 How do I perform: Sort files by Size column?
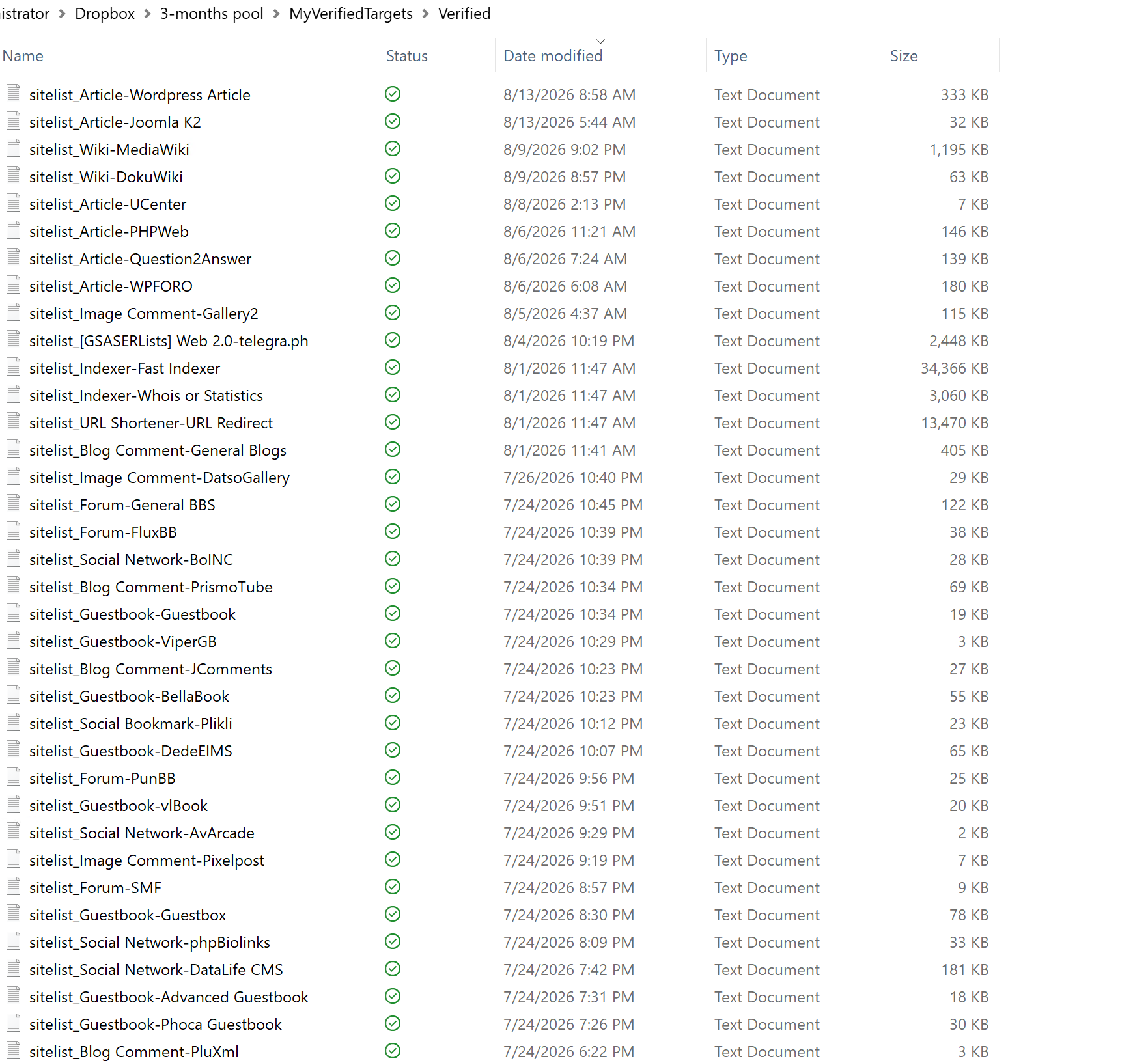pos(904,56)
